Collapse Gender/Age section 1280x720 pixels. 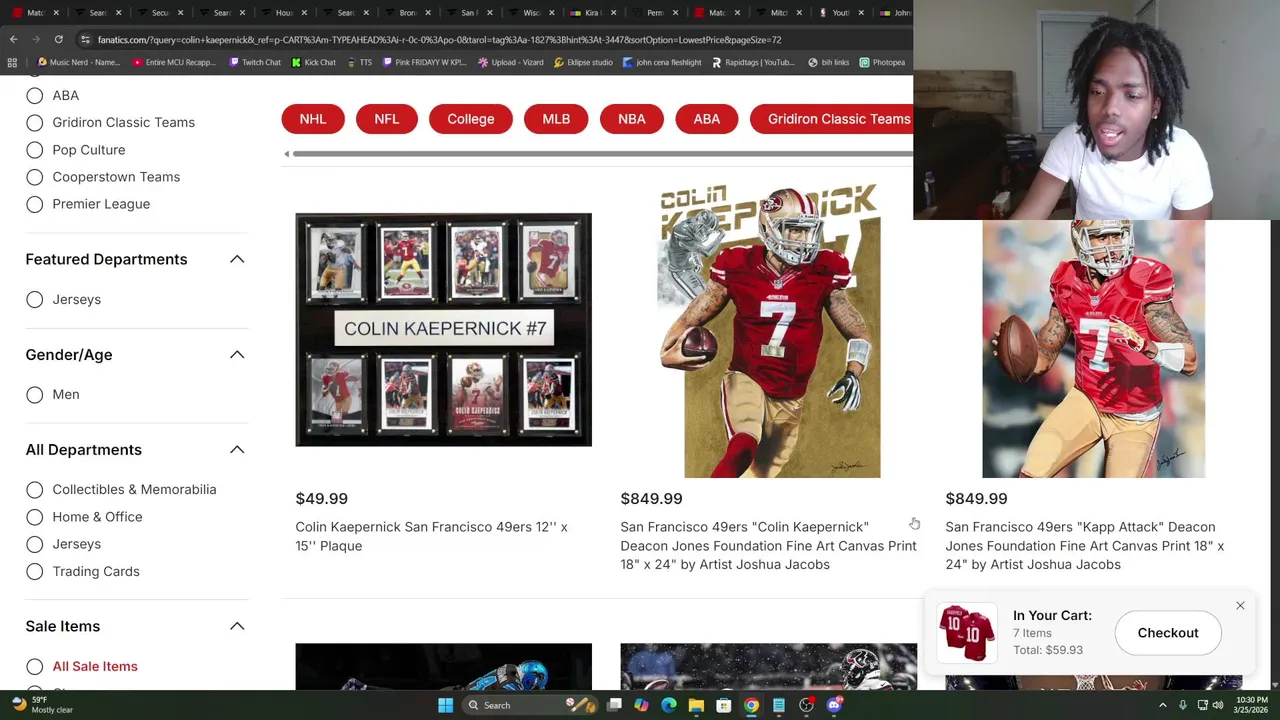click(237, 354)
